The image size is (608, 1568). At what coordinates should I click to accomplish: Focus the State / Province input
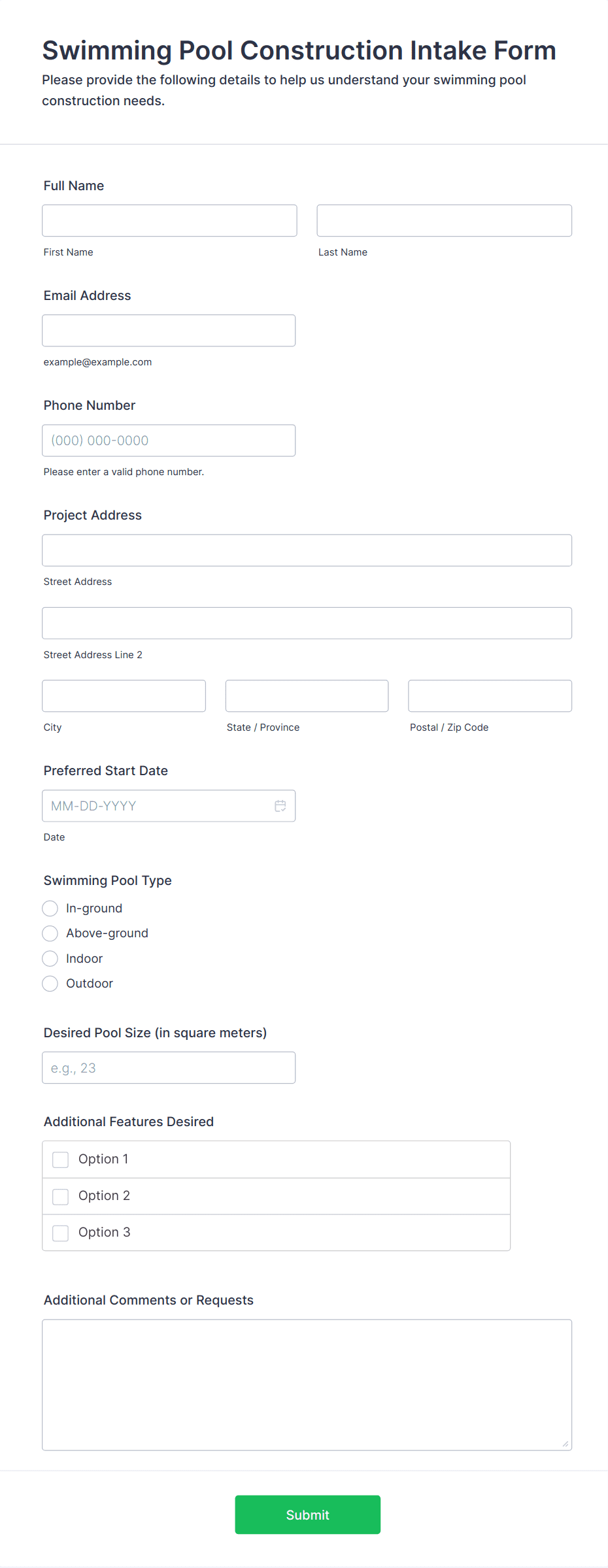(307, 696)
